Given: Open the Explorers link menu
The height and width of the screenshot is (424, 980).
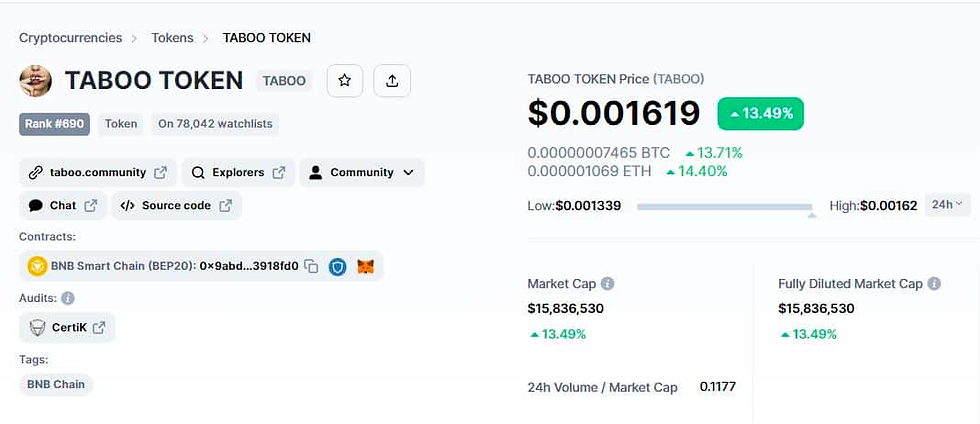Looking at the screenshot, I should coord(238,173).
